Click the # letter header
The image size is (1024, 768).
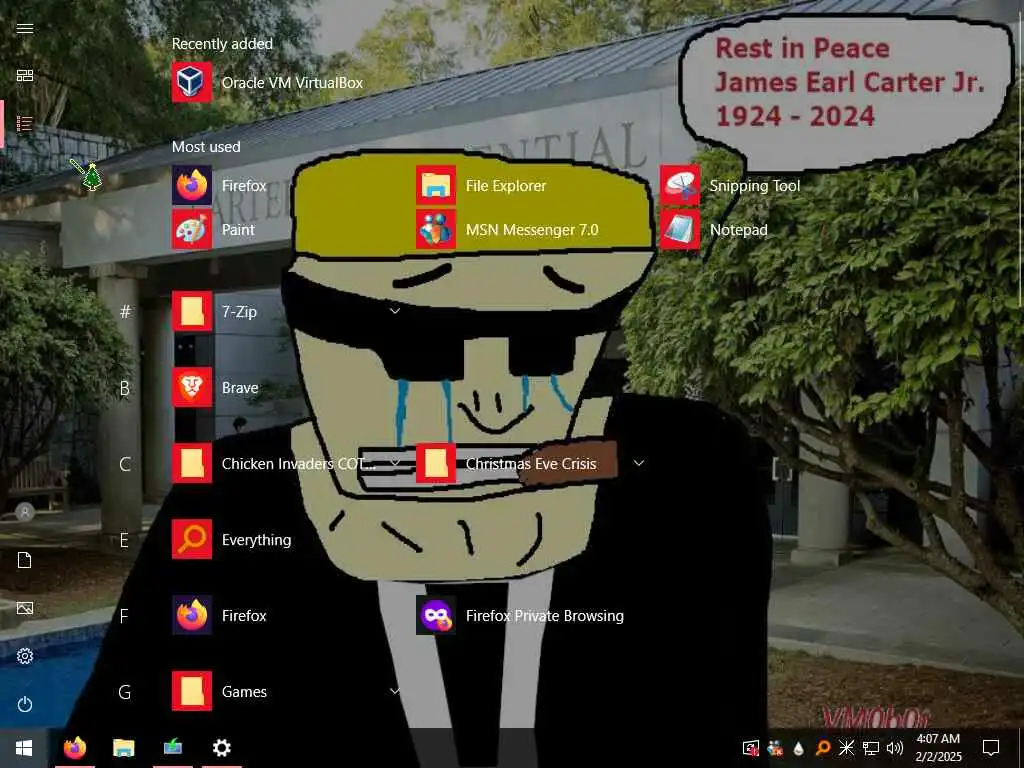click(125, 312)
